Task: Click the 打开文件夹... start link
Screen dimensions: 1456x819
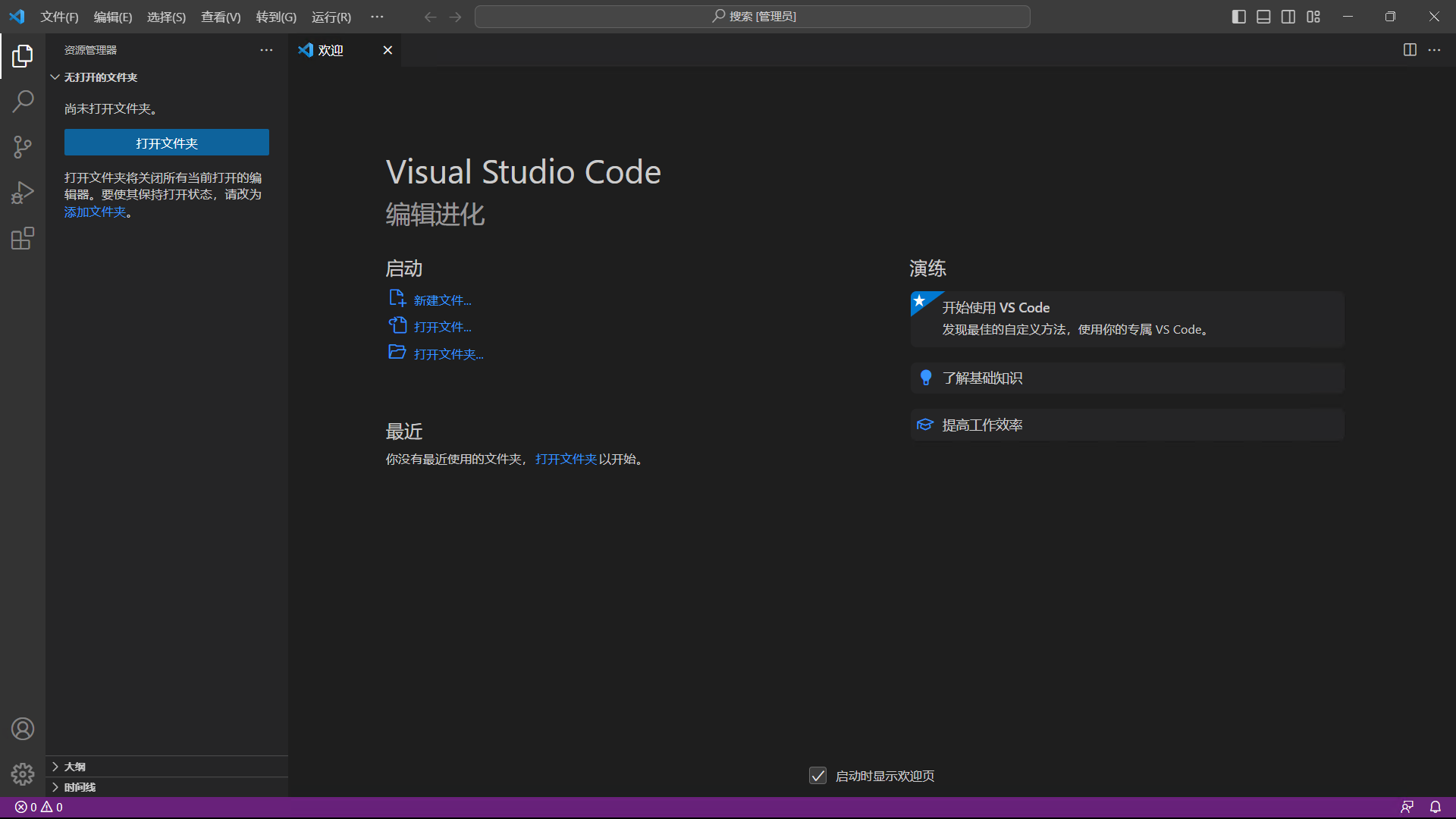Action: click(x=449, y=354)
